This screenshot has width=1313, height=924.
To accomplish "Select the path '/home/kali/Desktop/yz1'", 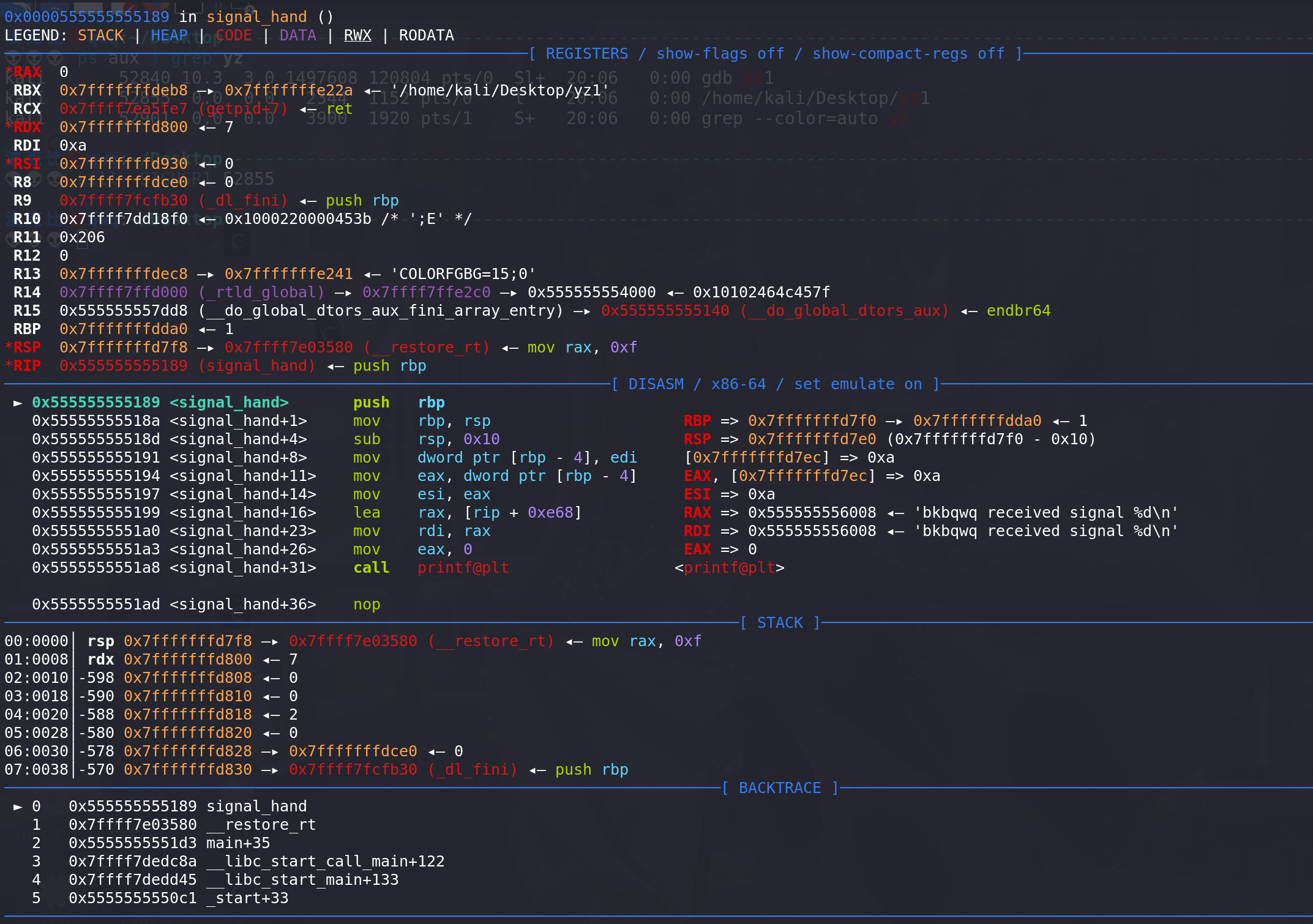I will (x=500, y=91).
